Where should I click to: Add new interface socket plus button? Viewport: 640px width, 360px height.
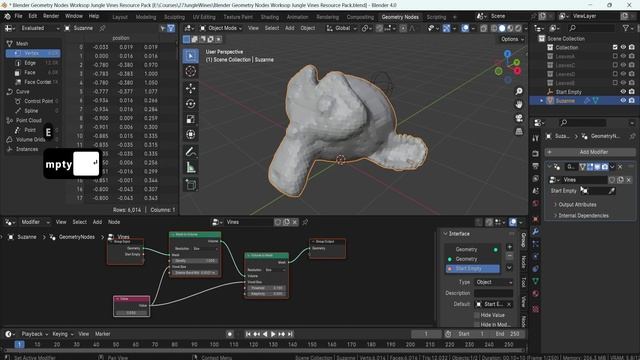coord(509,247)
